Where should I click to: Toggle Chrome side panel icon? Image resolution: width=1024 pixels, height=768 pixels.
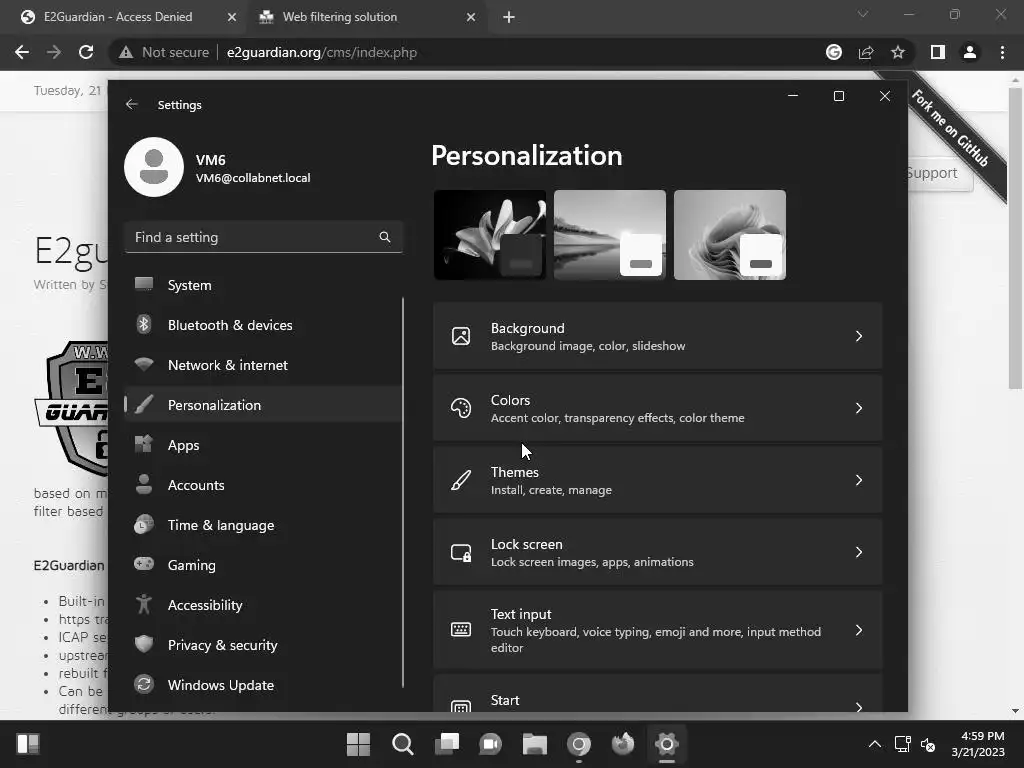[x=938, y=52]
